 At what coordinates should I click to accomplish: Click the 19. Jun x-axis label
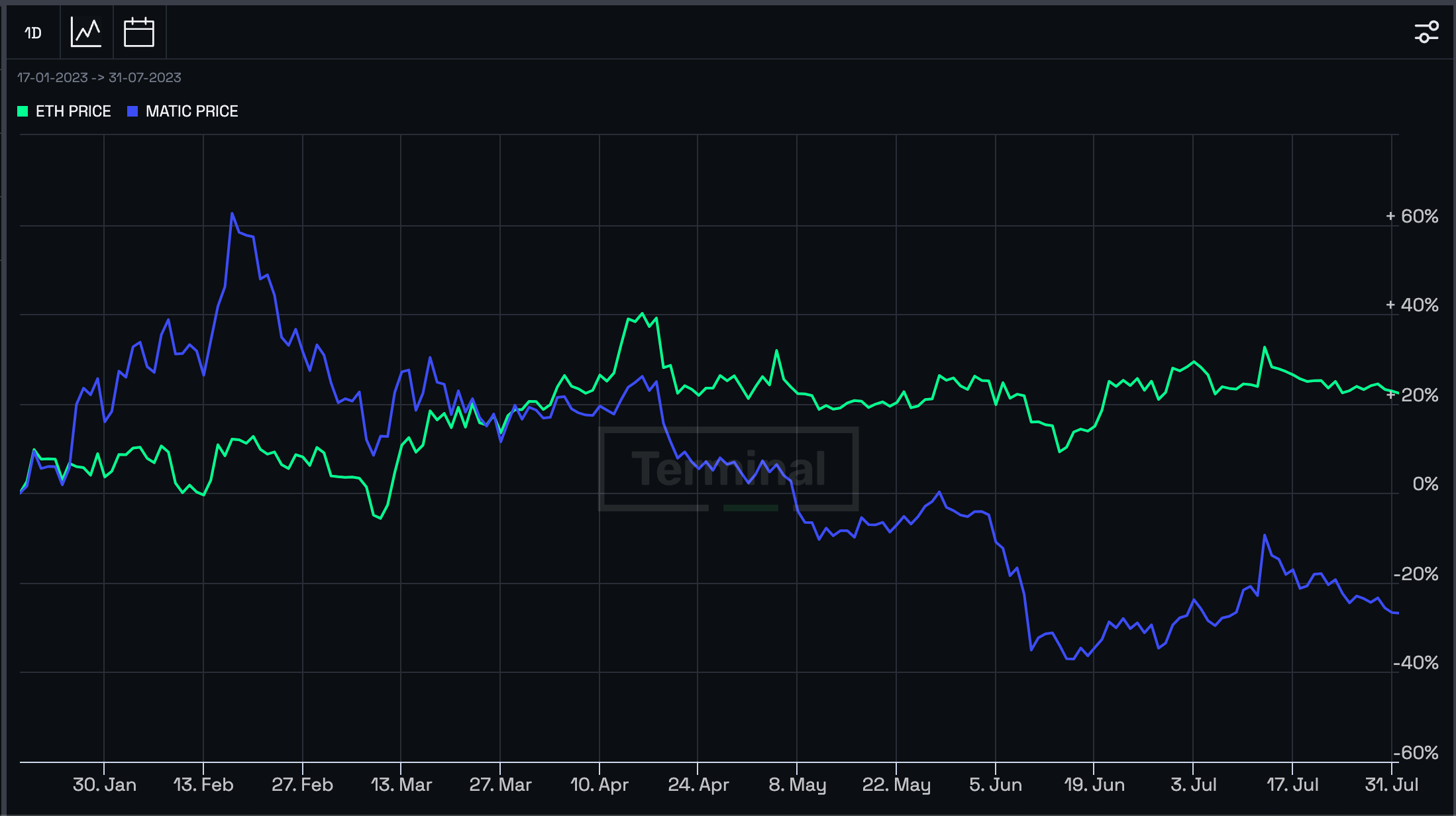(1094, 785)
